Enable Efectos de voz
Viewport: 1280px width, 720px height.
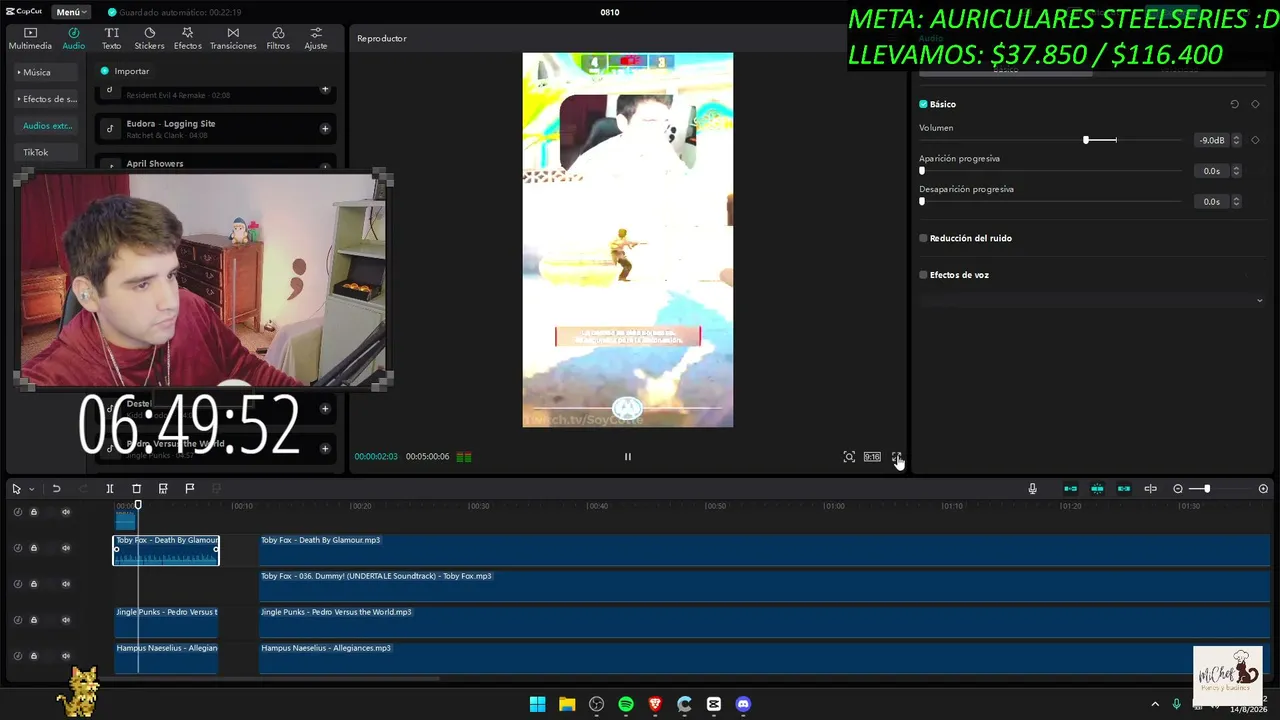tap(923, 275)
